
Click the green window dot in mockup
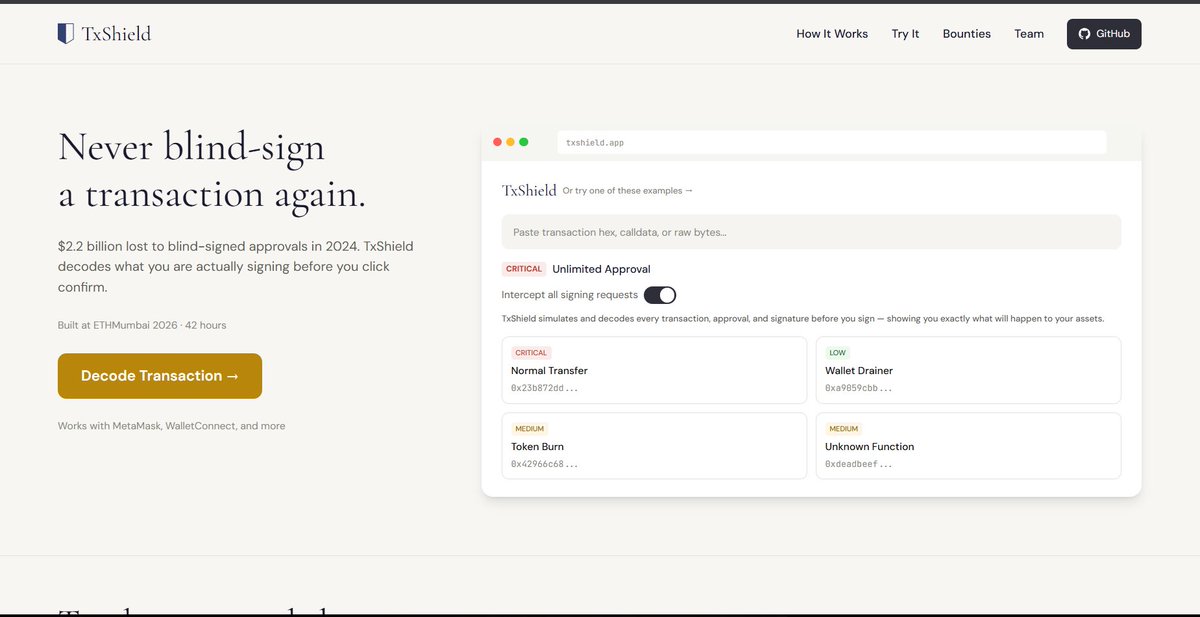524,142
